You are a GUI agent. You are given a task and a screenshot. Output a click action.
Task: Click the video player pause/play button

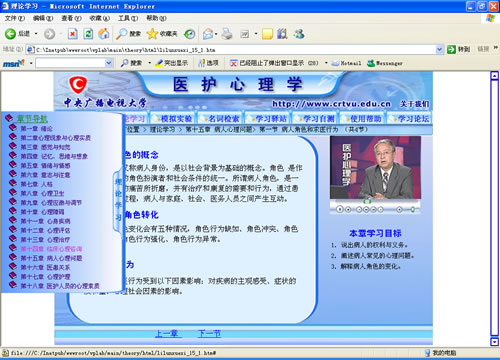click(x=340, y=209)
